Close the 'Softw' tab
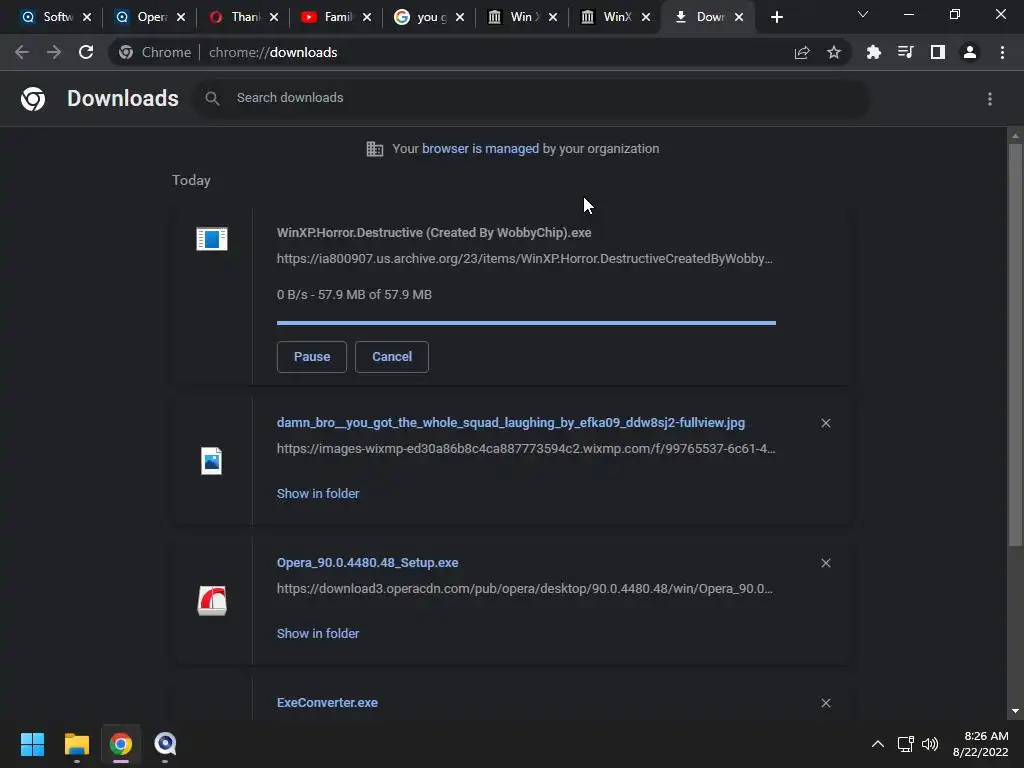This screenshot has width=1024, height=768. click(87, 17)
